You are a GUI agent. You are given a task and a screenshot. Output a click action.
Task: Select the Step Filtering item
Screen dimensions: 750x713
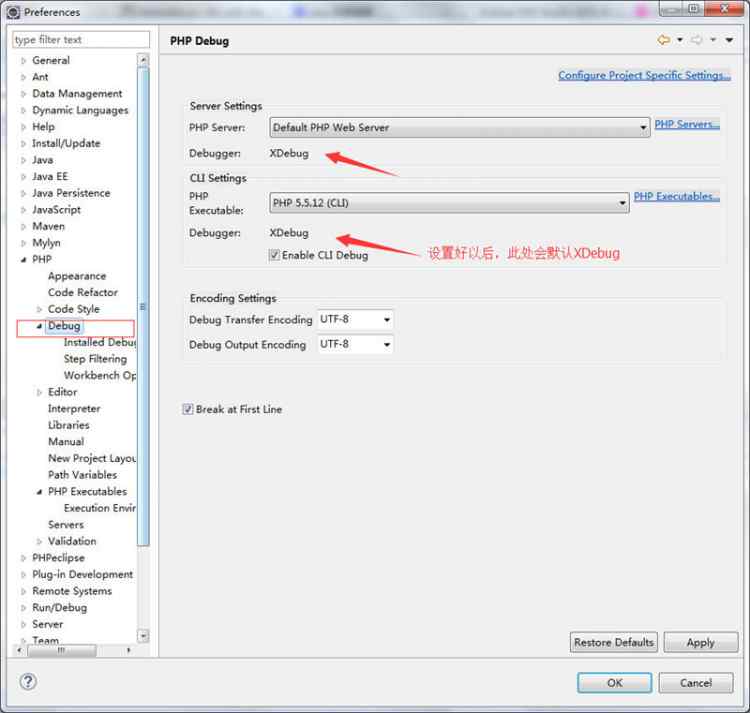point(95,359)
